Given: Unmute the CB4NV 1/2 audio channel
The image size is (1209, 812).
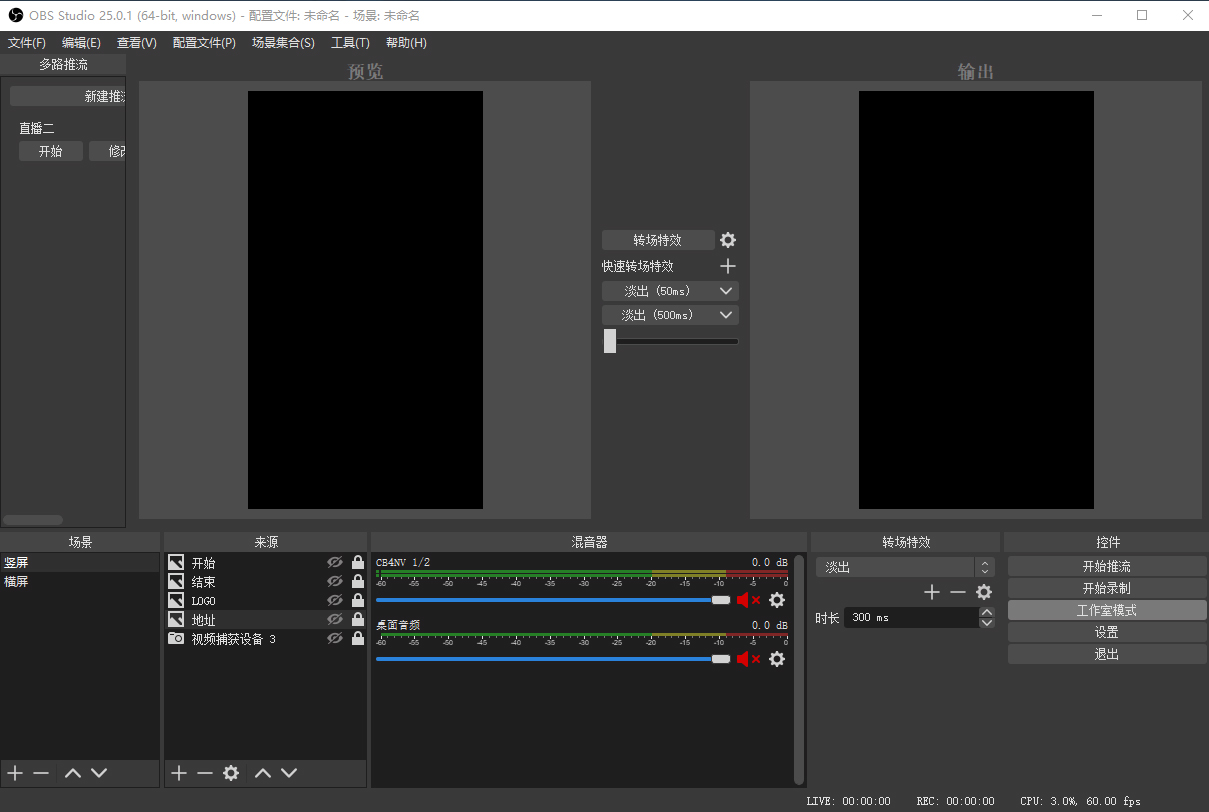Looking at the screenshot, I should coord(748,600).
